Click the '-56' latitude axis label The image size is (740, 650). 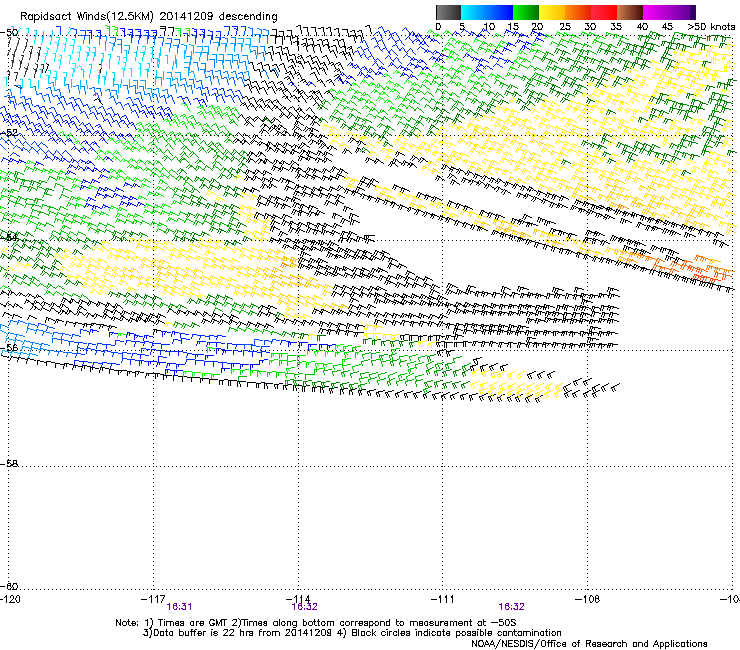(x=9, y=347)
